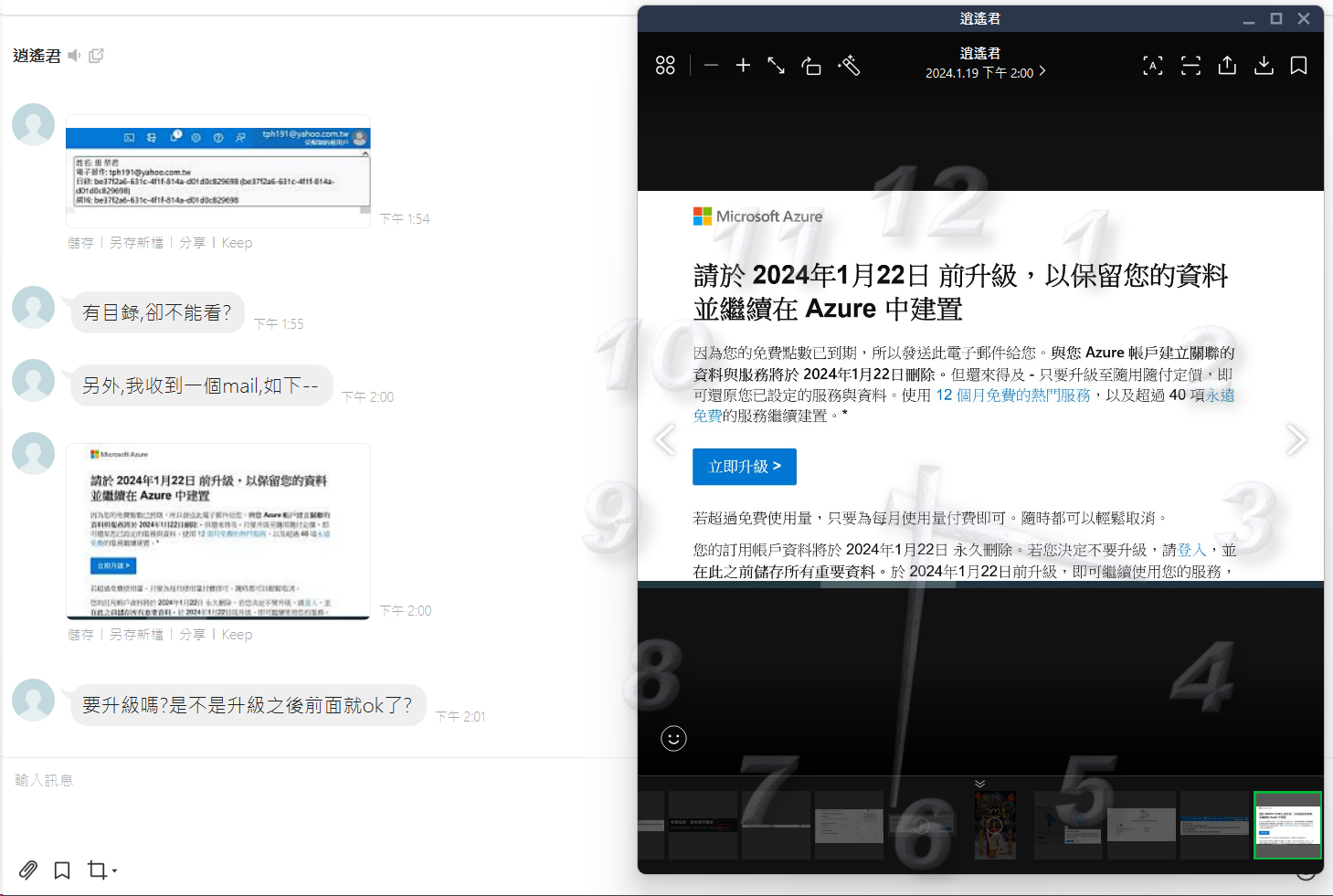This screenshot has height=896, width=1333.
Task: Scan the image for a QR code
Action: 1190,66
